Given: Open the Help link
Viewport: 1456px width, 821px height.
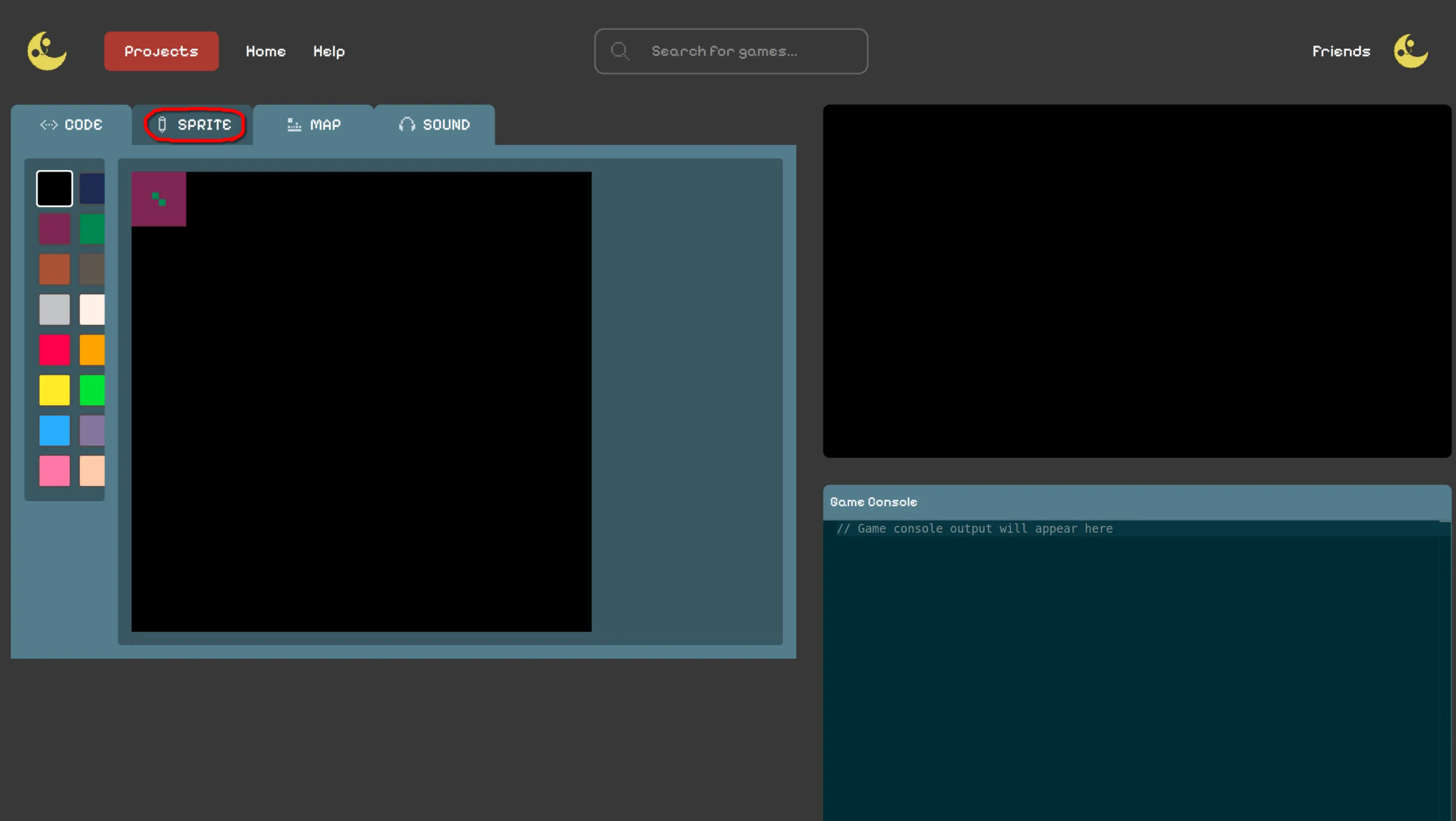Looking at the screenshot, I should coord(329,51).
